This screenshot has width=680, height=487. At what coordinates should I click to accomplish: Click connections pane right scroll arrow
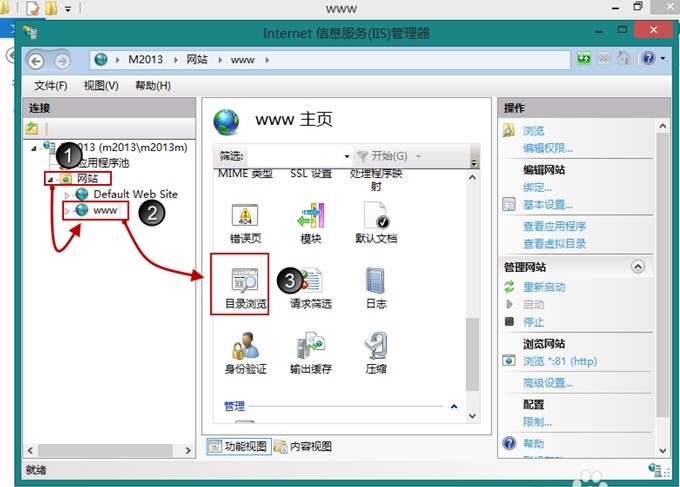[x=188, y=450]
